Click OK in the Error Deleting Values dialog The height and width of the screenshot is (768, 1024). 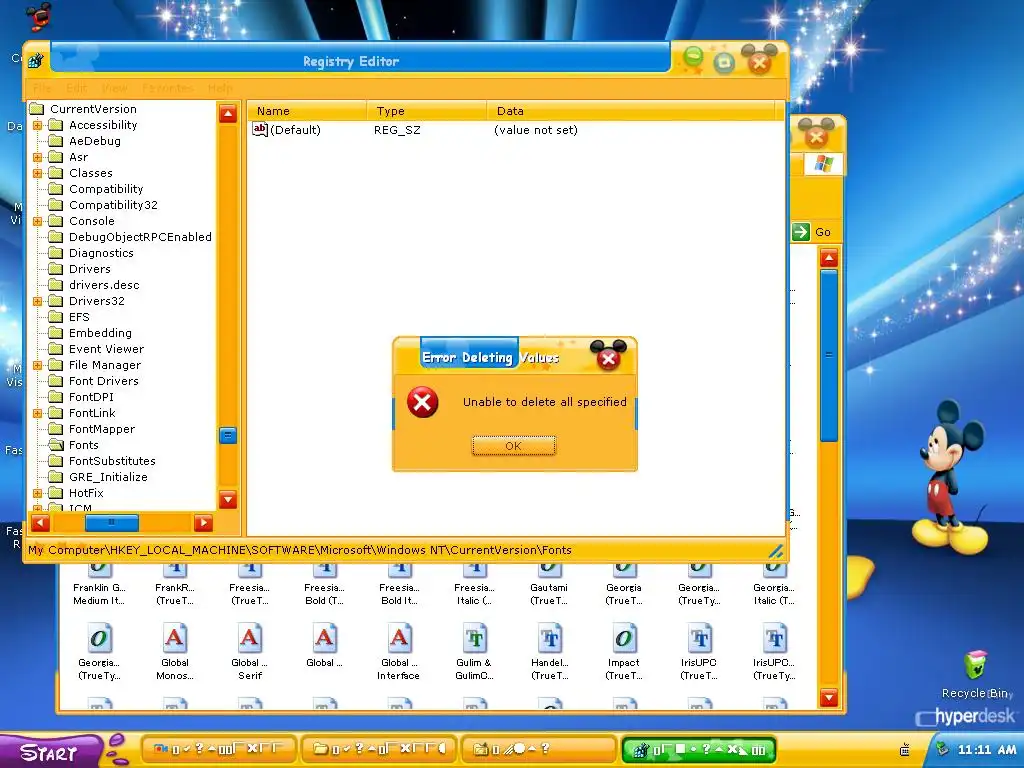(x=514, y=446)
